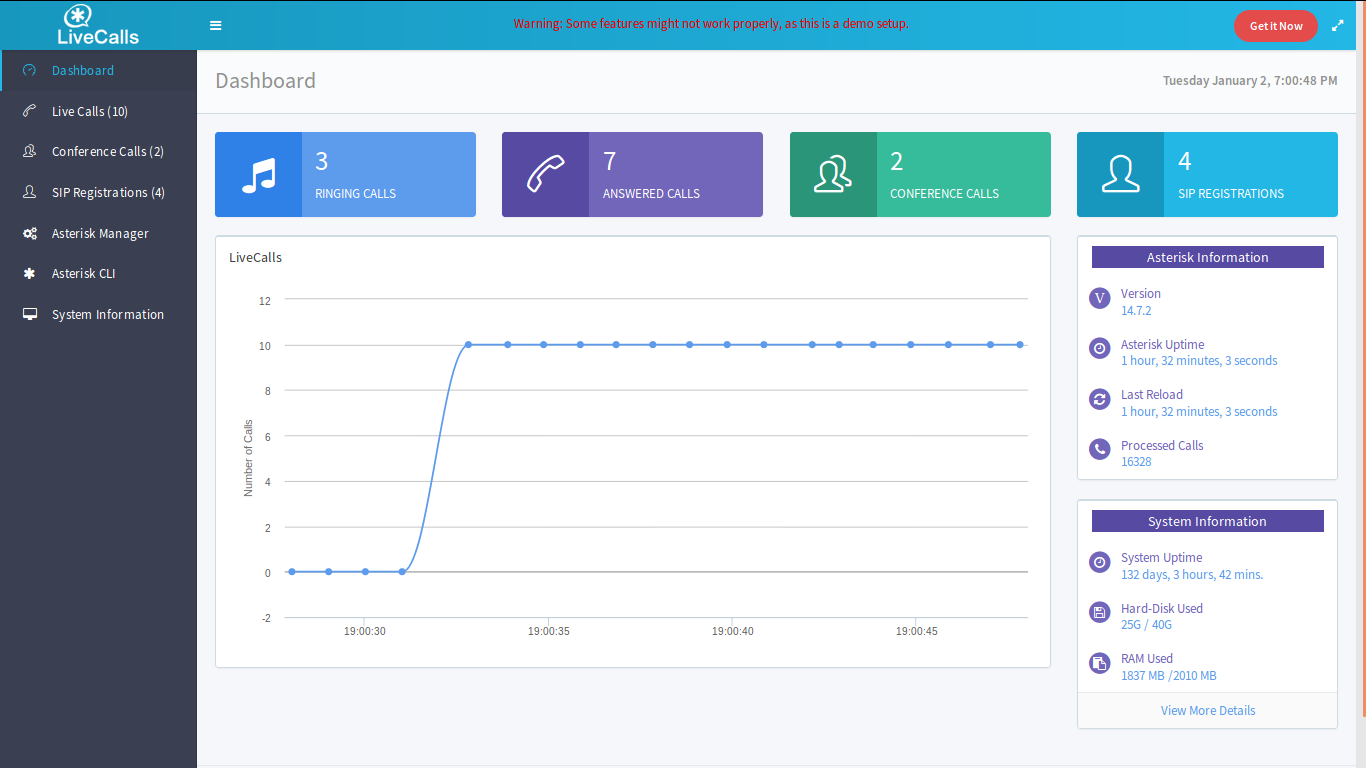Screen dimensions: 1366x768
Task: Click the System Uptime clock icon
Action: tap(1100, 562)
